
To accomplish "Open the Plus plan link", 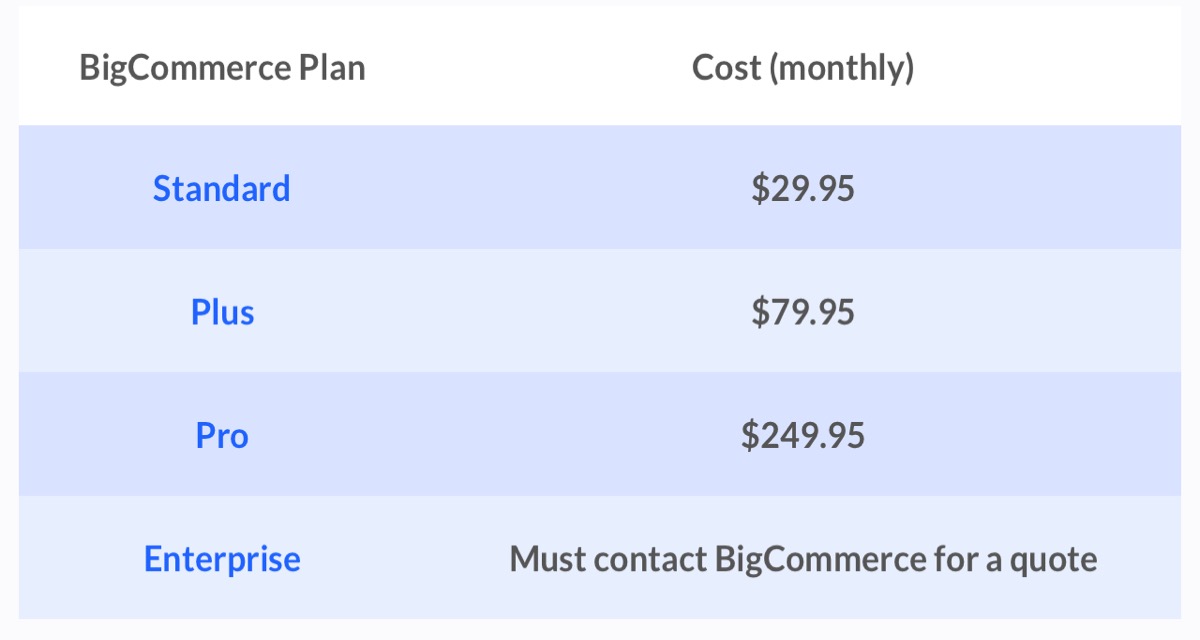I will [x=222, y=312].
